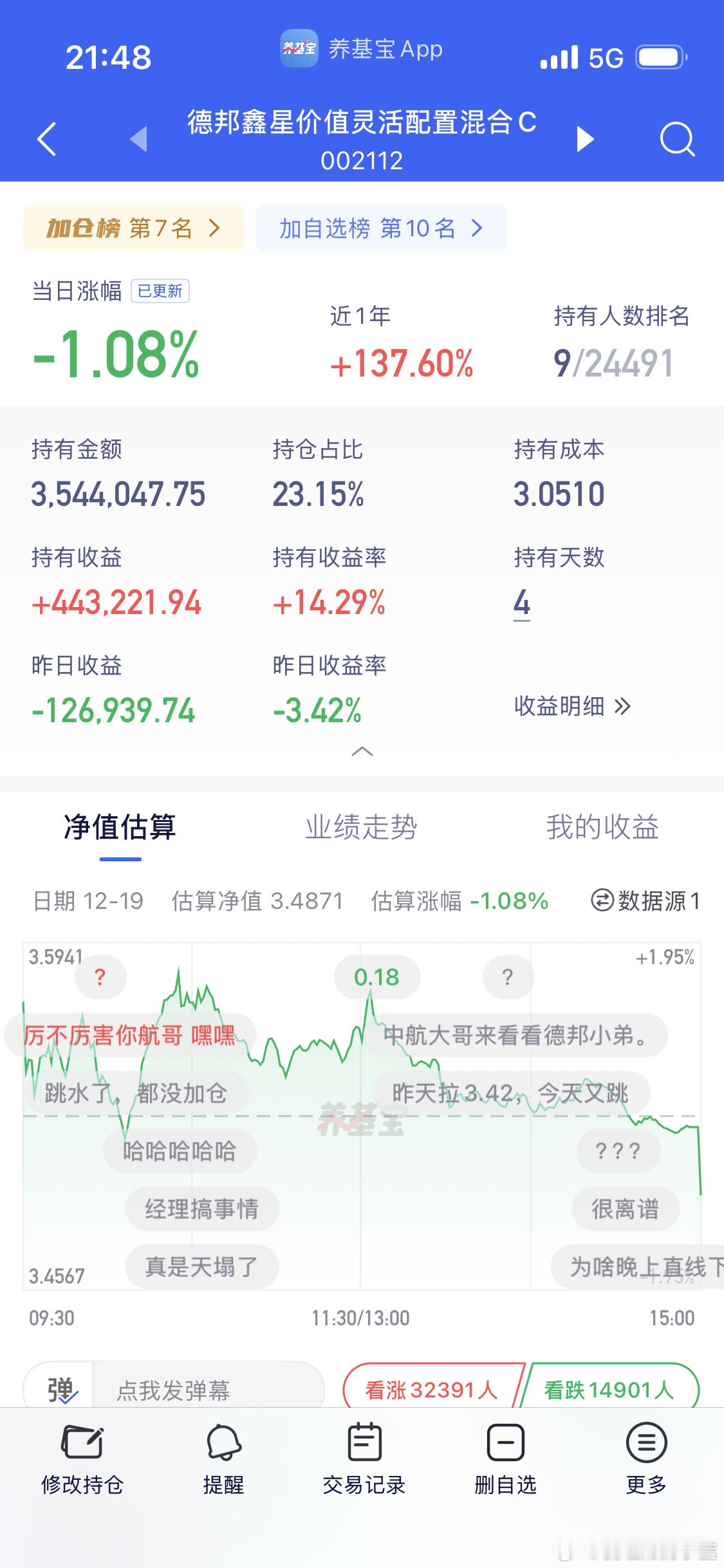Open 提醒 bell reminder icon
The width and height of the screenshot is (724, 1568).
tap(223, 1444)
